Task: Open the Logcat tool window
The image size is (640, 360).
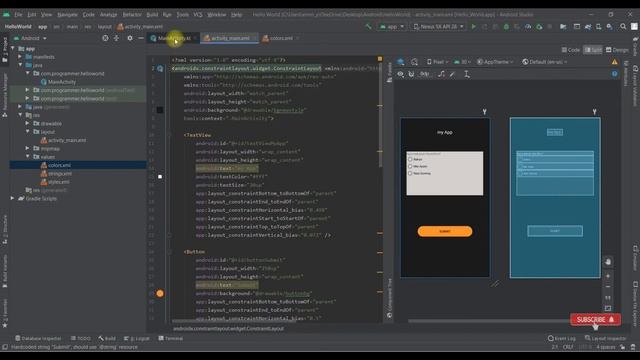Action: [x=137, y=338]
